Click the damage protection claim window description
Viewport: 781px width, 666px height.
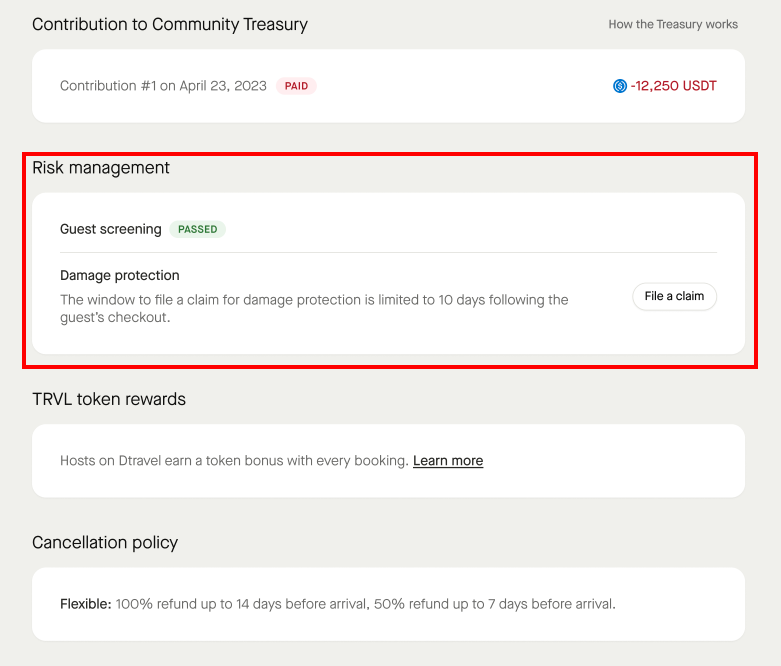(x=314, y=308)
